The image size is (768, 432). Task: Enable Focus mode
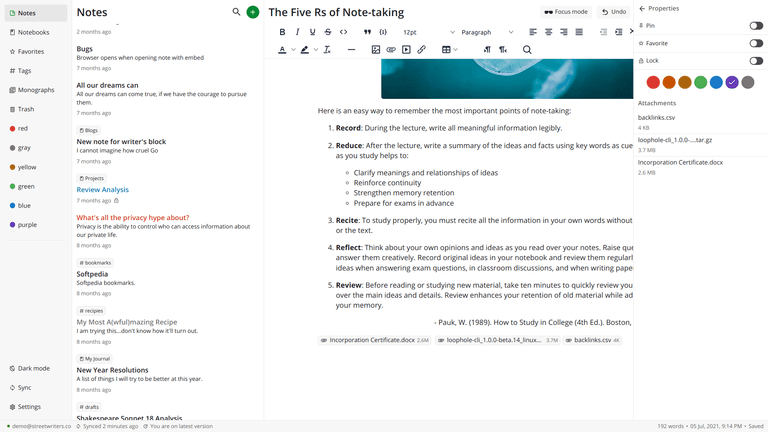point(566,12)
